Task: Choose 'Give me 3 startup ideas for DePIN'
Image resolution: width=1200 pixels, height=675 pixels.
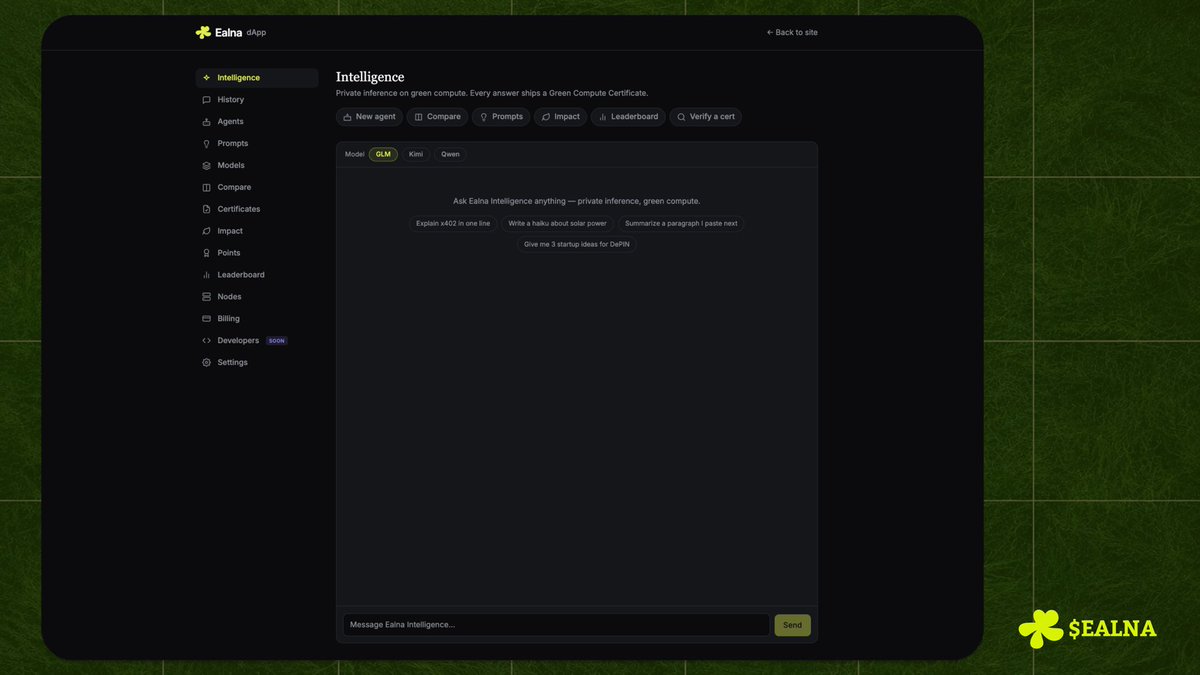Action: (x=577, y=244)
